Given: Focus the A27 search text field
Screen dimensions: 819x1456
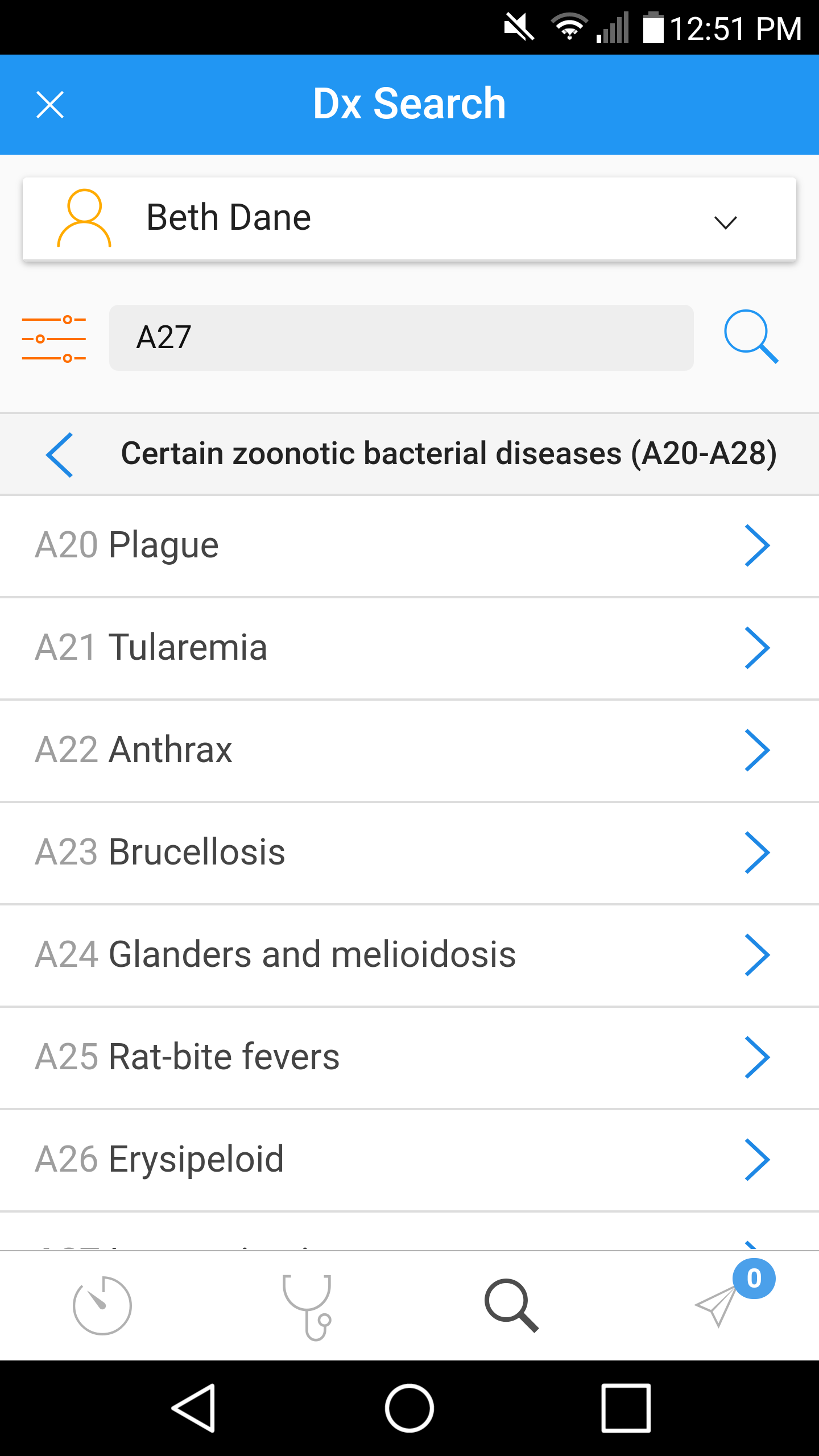Looking at the screenshot, I should 401,338.
